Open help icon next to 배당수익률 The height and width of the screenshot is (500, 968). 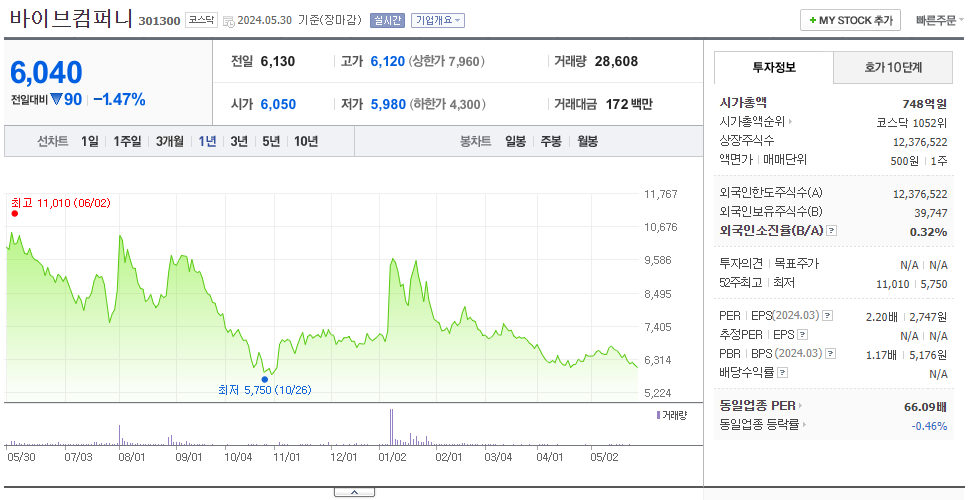[782, 373]
